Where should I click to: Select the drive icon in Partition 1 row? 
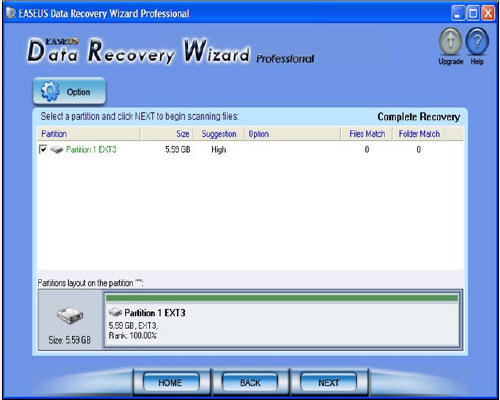tap(57, 150)
